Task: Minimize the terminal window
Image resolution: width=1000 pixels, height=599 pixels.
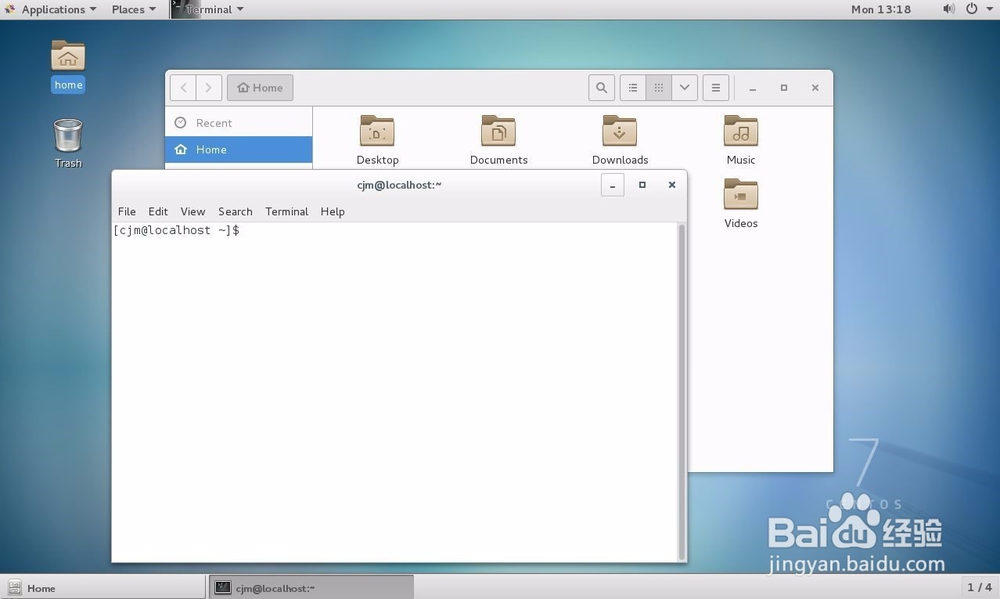Action: [x=612, y=185]
